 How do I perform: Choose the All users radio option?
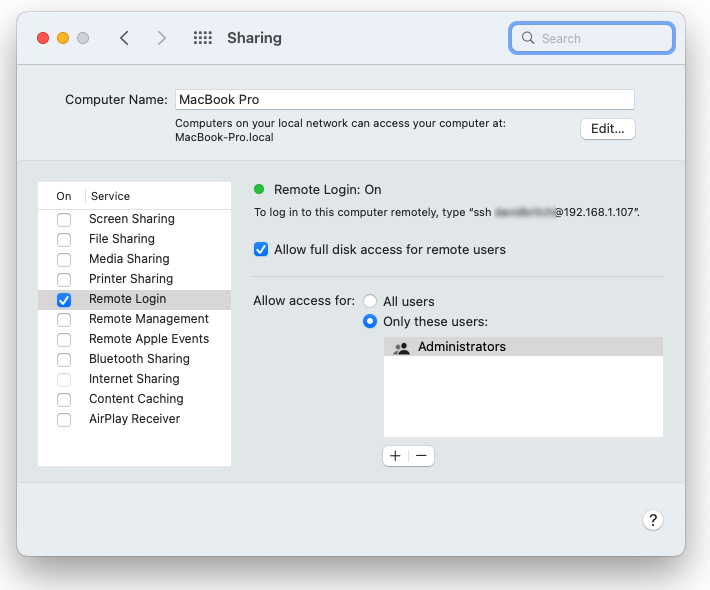pos(370,301)
